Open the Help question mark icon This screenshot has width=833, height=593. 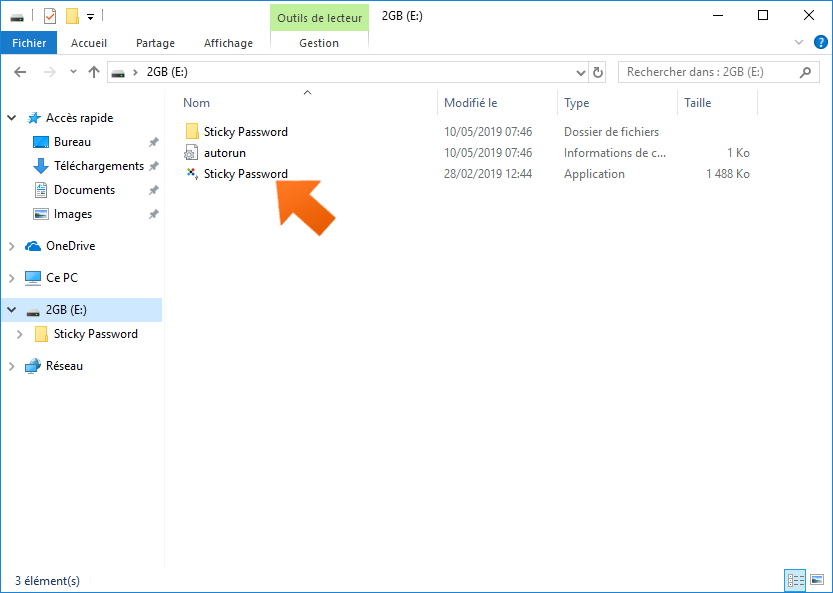(821, 43)
